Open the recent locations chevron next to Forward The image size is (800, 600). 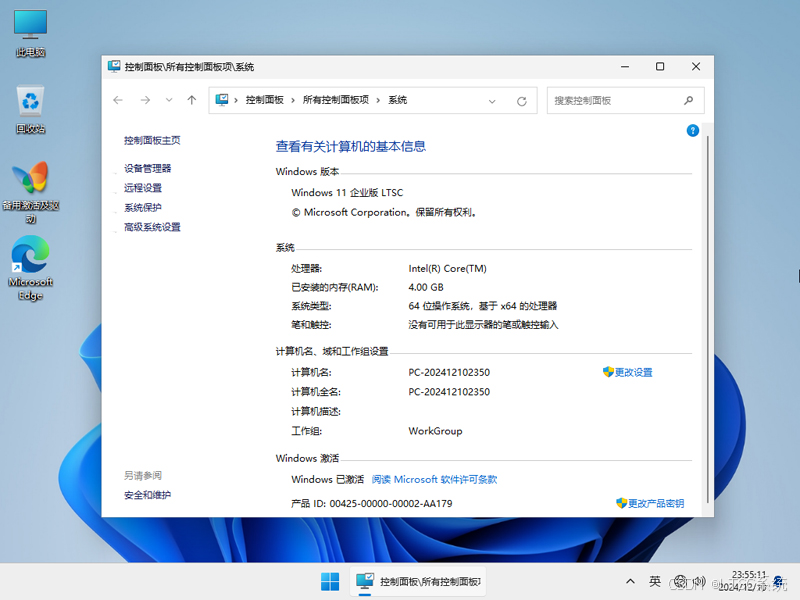click(x=169, y=100)
